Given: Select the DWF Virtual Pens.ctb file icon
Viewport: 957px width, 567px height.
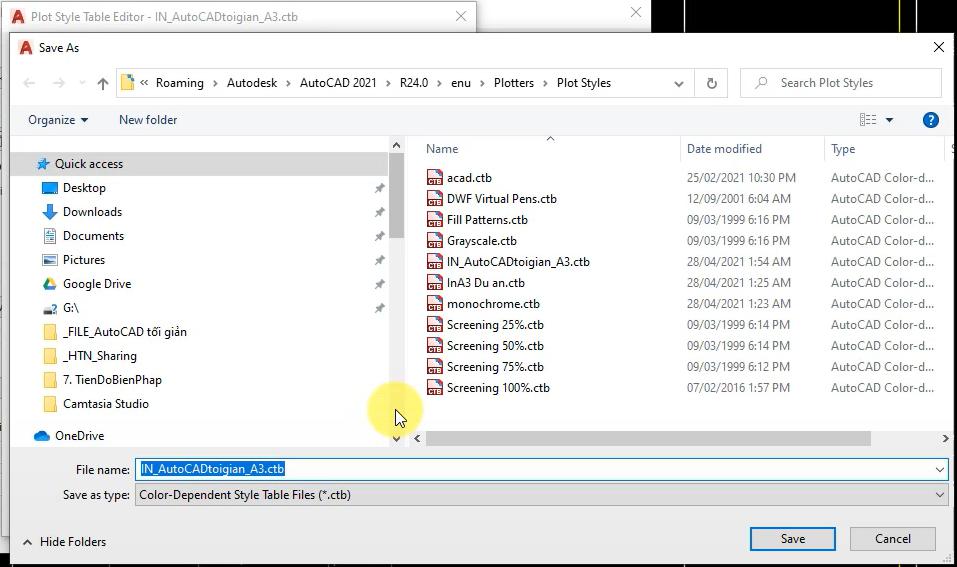Looking at the screenshot, I should tap(435, 198).
